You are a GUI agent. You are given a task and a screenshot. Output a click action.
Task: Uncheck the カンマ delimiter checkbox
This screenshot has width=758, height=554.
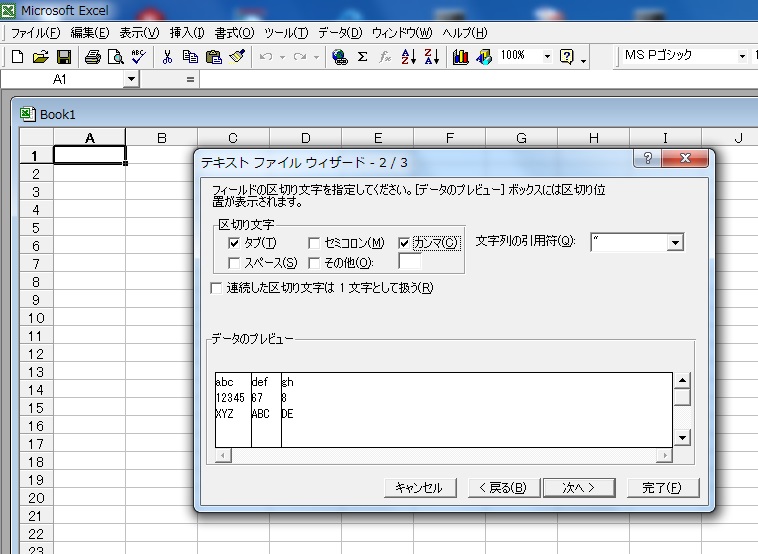point(404,243)
